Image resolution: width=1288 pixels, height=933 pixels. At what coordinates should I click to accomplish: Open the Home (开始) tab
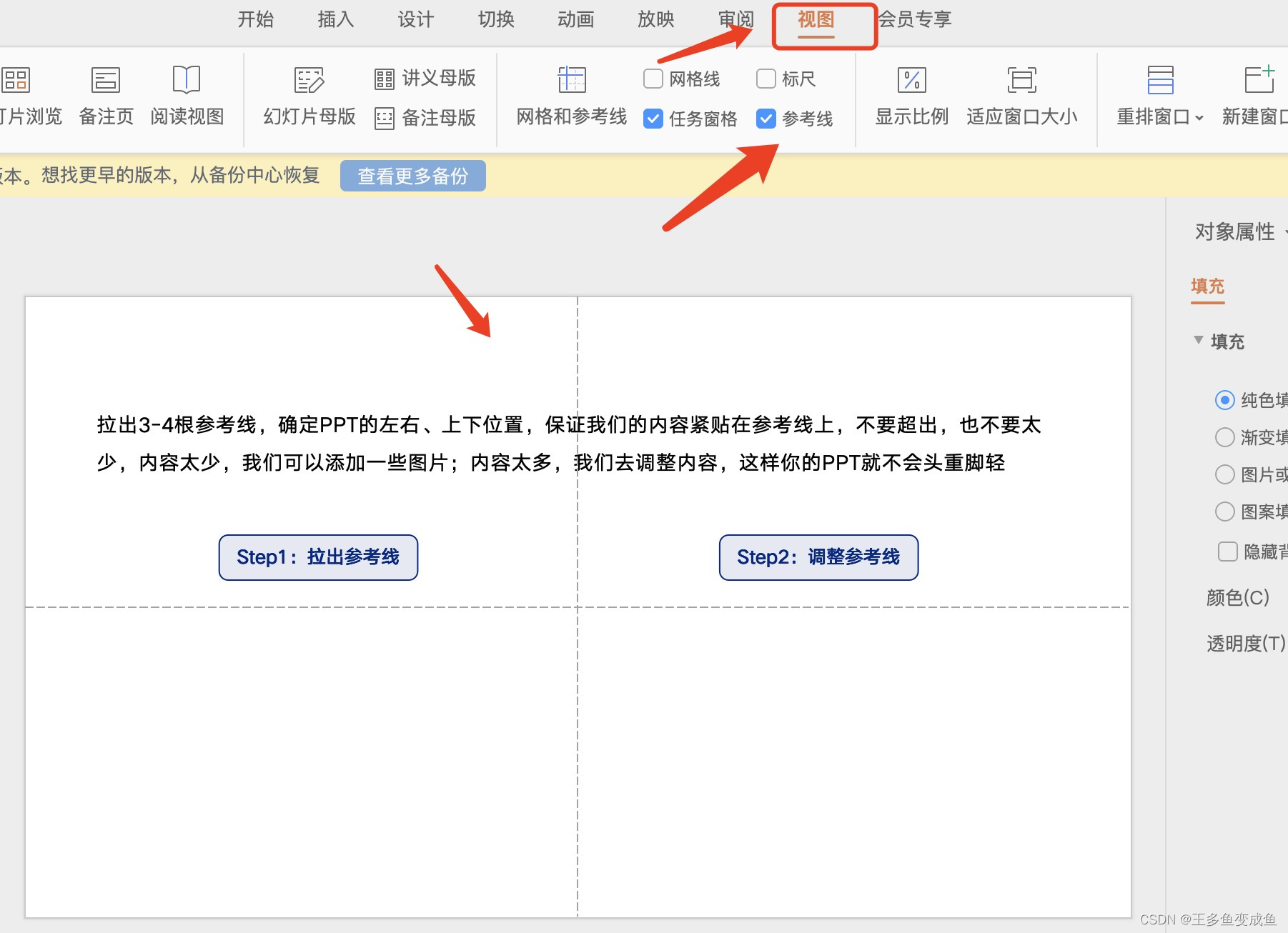[256, 19]
